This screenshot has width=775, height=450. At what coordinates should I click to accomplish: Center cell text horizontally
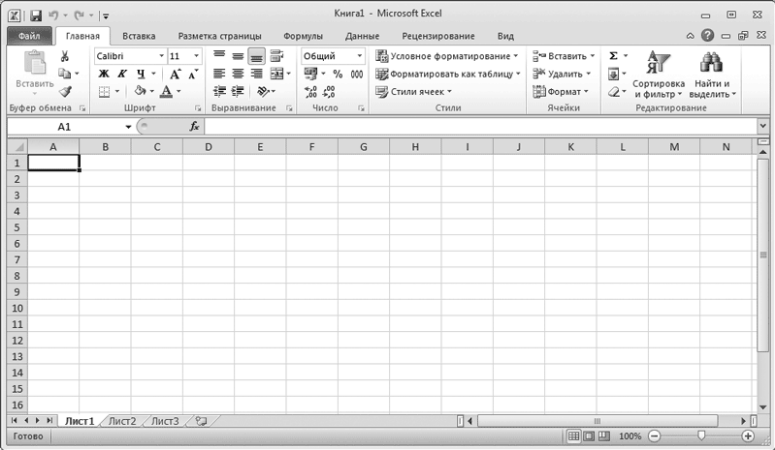(238, 74)
